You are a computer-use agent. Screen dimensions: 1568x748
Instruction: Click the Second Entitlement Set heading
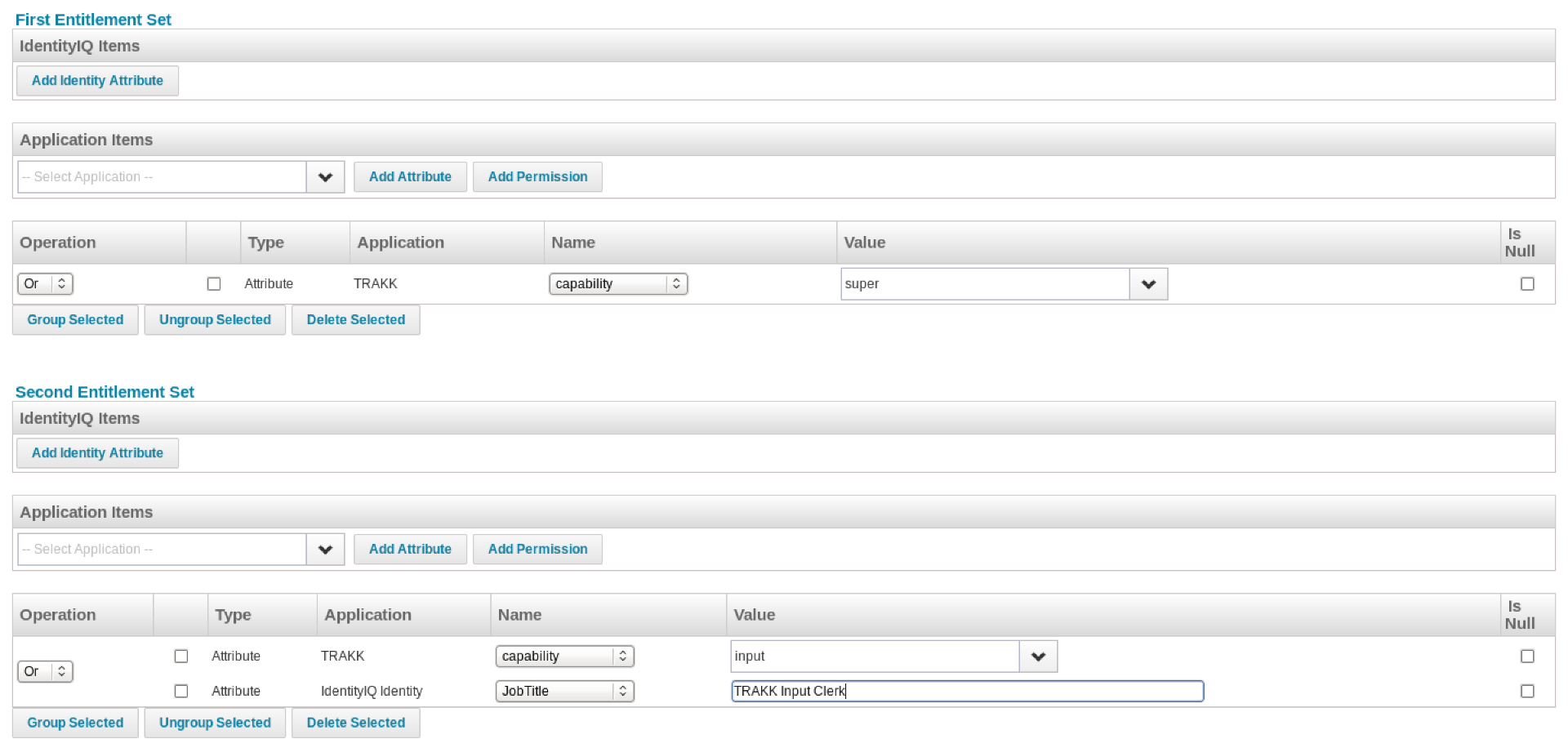click(105, 392)
